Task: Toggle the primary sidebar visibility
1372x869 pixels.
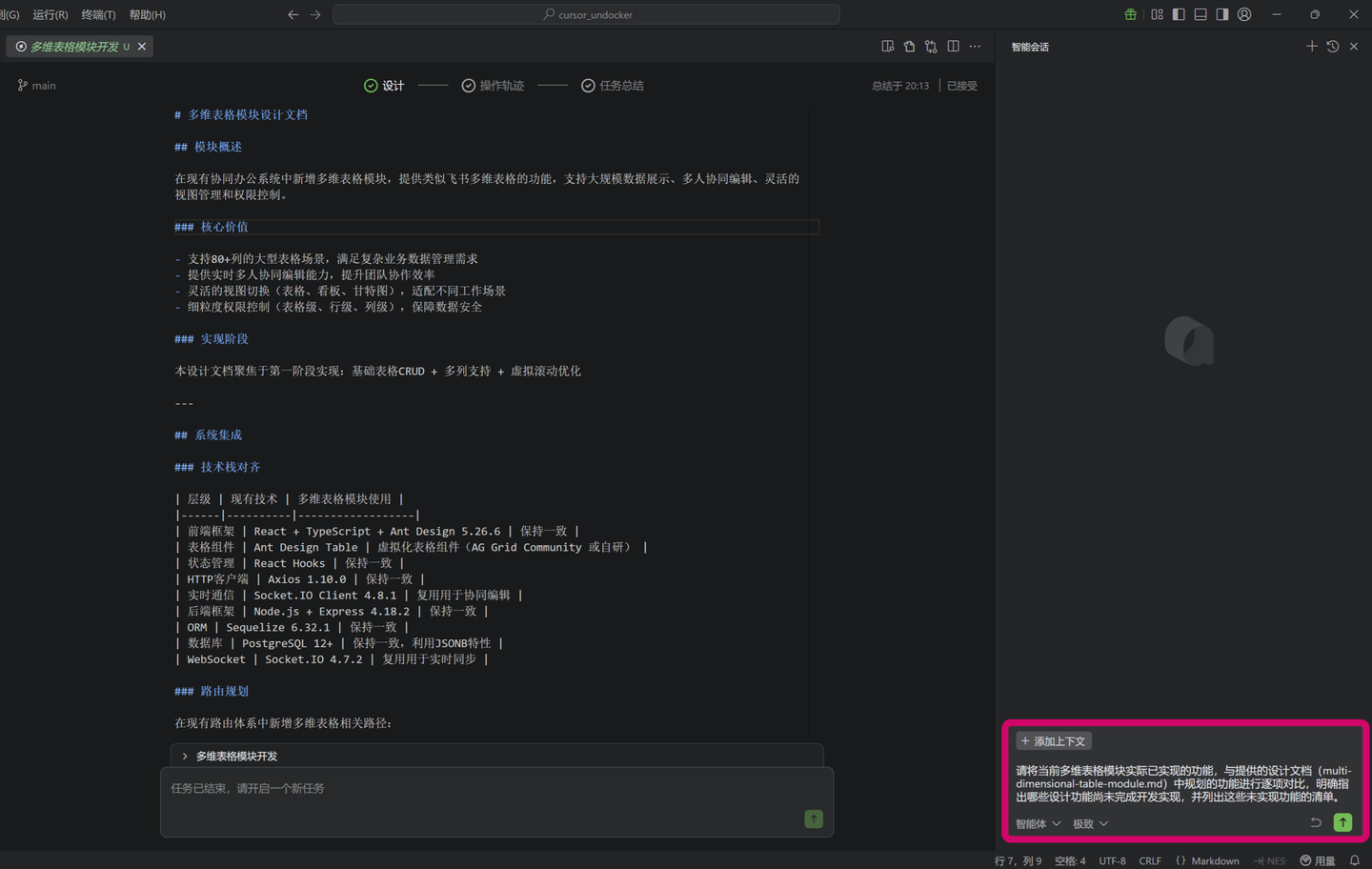Action: pos(1179,14)
